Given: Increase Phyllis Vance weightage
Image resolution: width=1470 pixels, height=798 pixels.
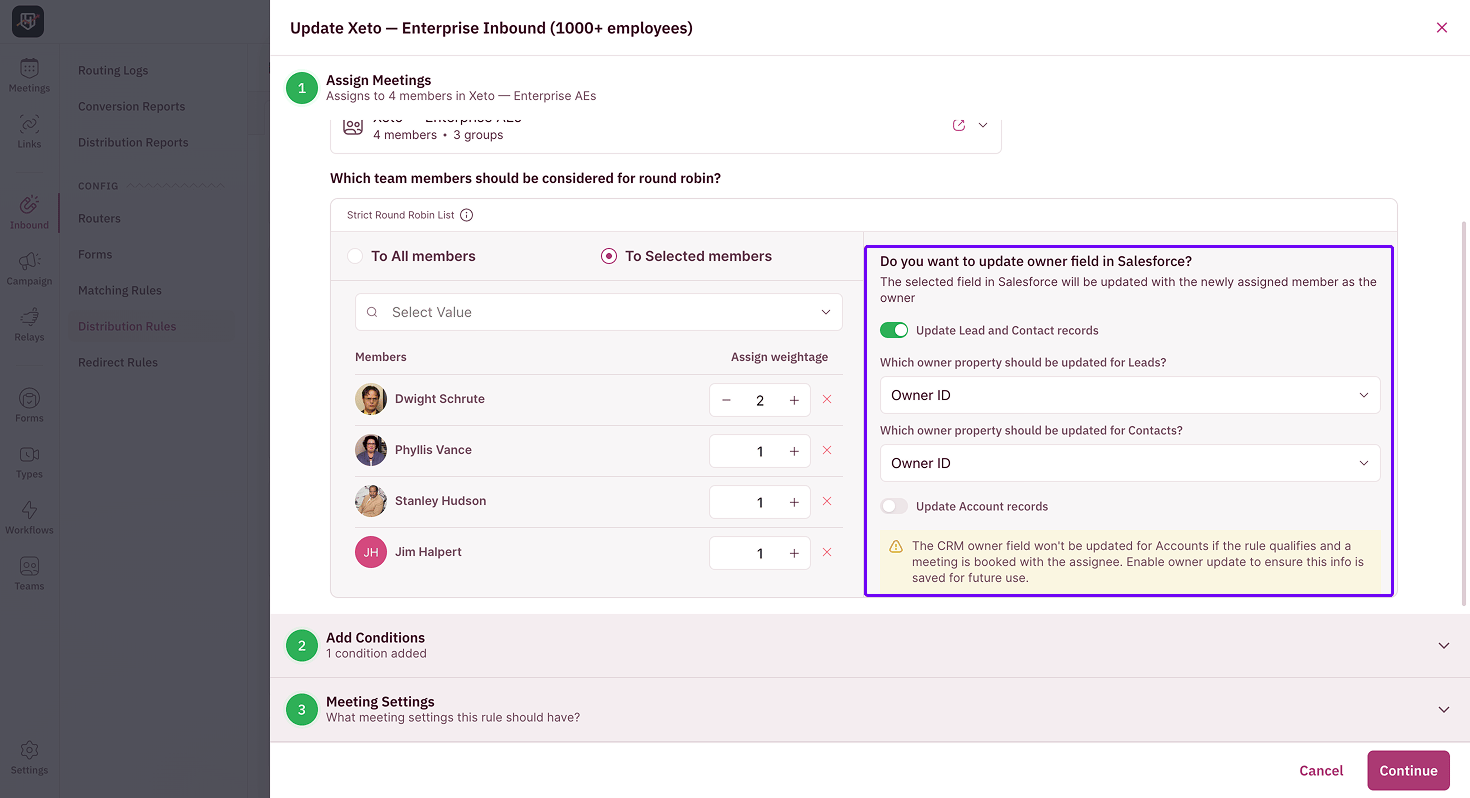Looking at the screenshot, I should pos(794,451).
